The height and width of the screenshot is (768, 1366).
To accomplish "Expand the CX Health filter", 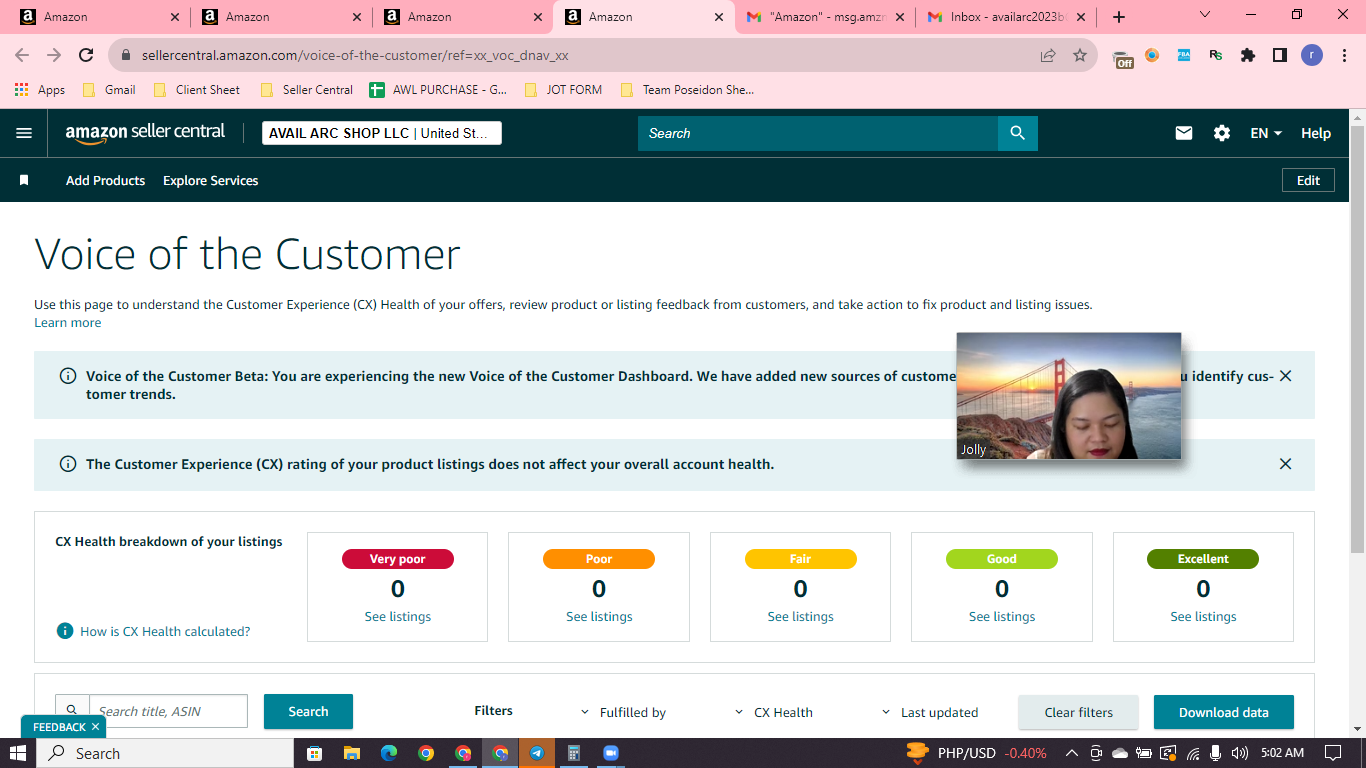I will coord(774,712).
